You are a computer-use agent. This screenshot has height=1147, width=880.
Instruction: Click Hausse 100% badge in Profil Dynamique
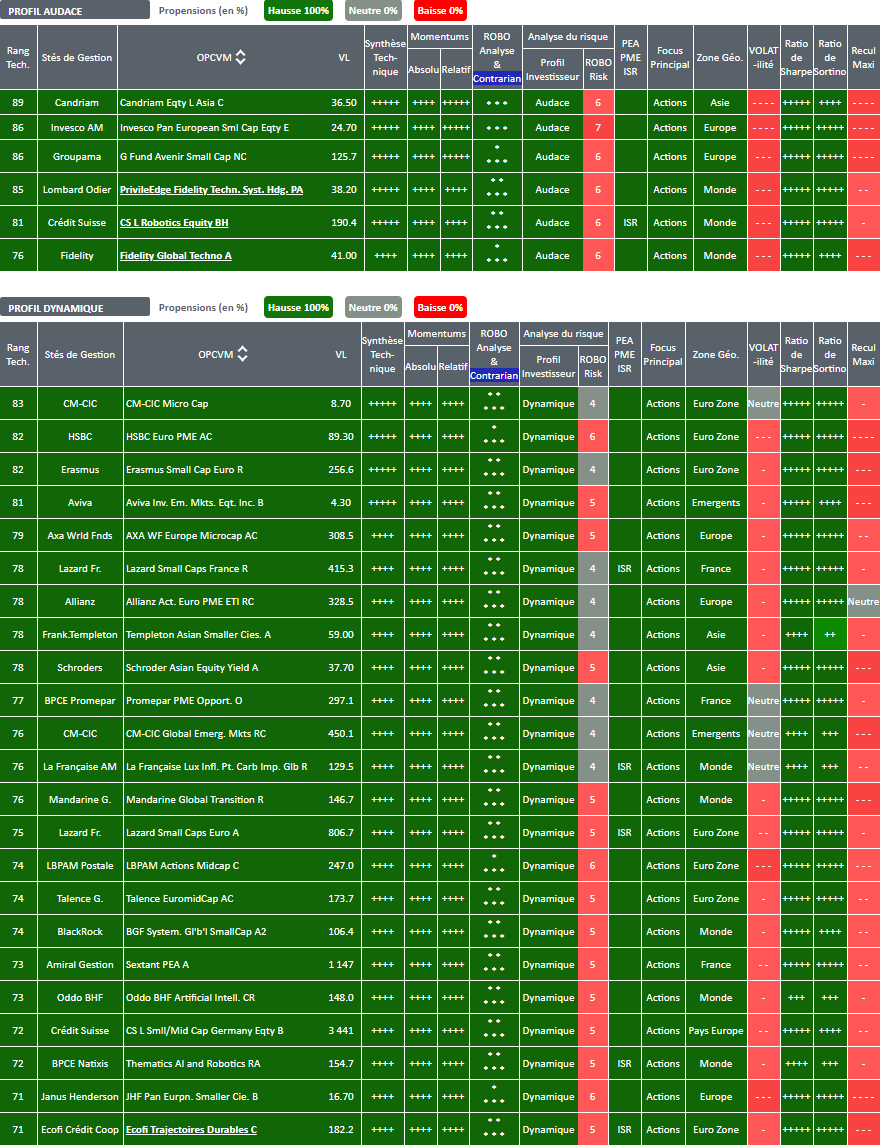[x=298, y=307]
